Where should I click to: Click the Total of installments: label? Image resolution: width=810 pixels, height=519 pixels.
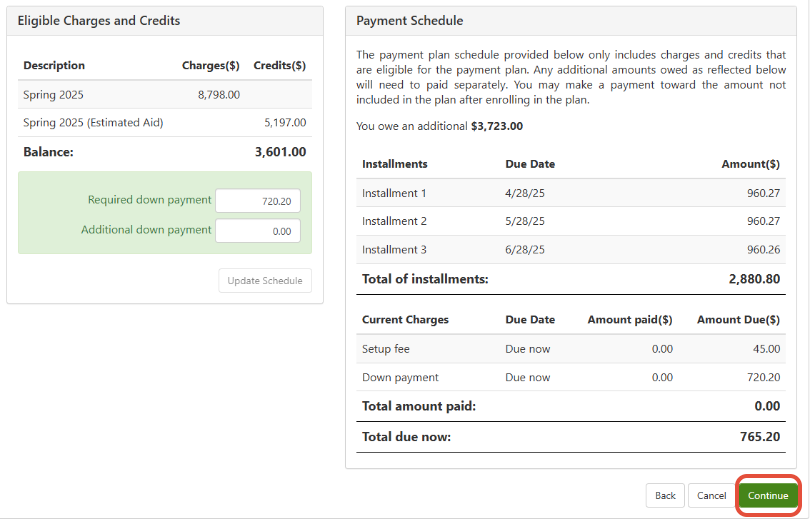(425, 279)
